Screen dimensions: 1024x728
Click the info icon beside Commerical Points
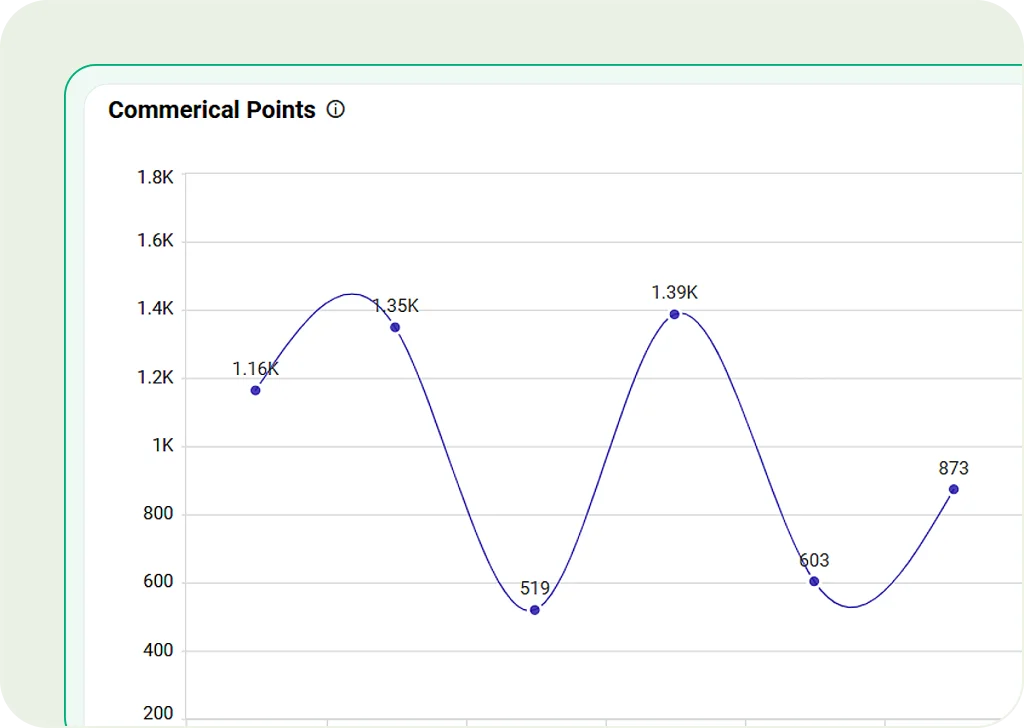[336, 110]
